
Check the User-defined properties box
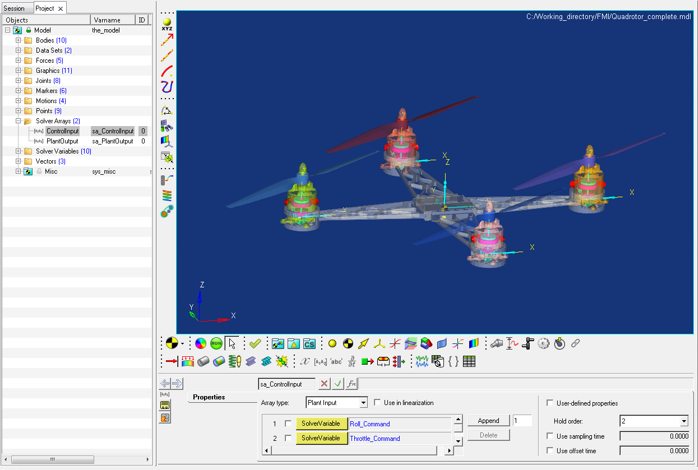(x=550, y=403)
